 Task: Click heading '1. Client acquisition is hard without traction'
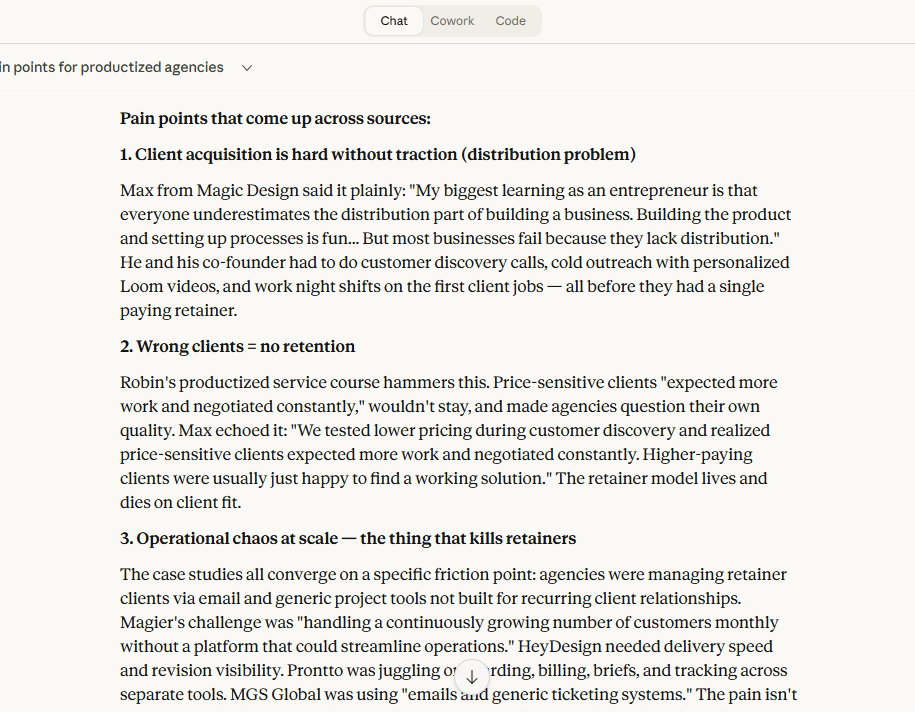(x=288, y=154)
